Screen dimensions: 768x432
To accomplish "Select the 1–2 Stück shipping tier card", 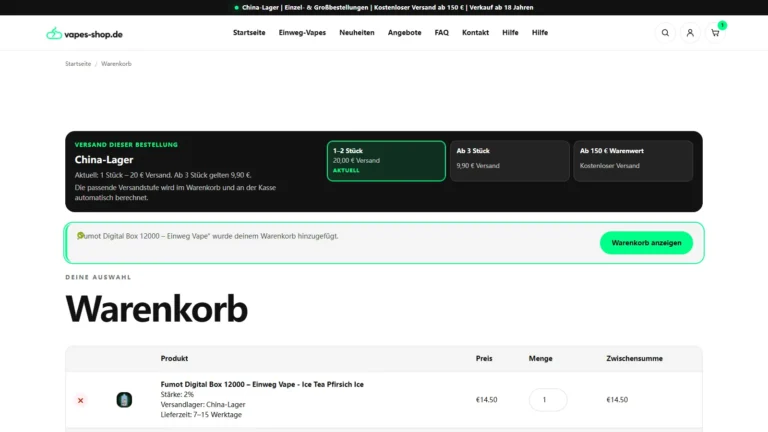I will pyautogui.click(x=386, y=161).
